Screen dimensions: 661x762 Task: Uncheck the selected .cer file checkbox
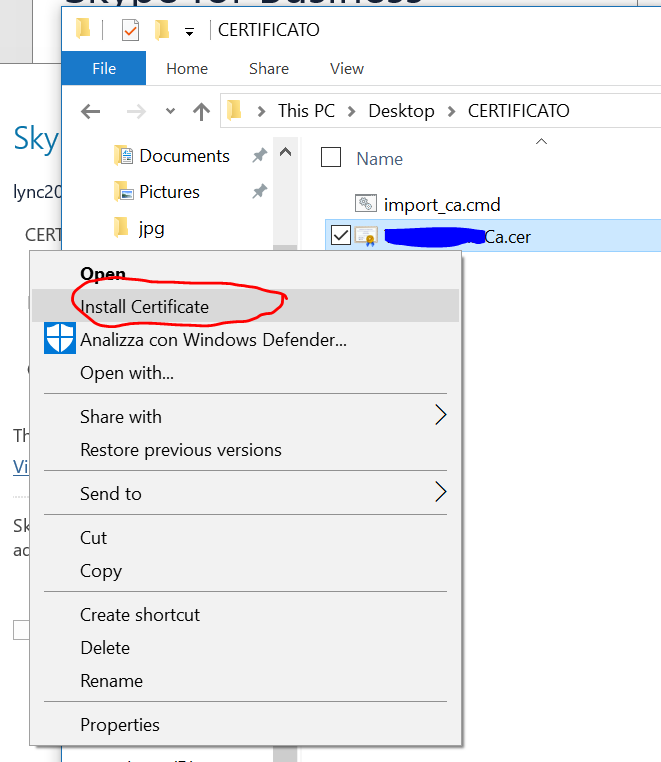point(340,236)
